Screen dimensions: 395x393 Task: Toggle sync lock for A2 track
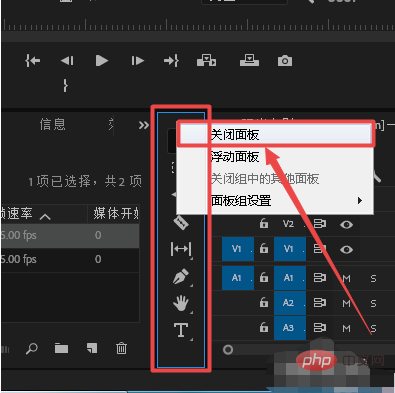320,303
